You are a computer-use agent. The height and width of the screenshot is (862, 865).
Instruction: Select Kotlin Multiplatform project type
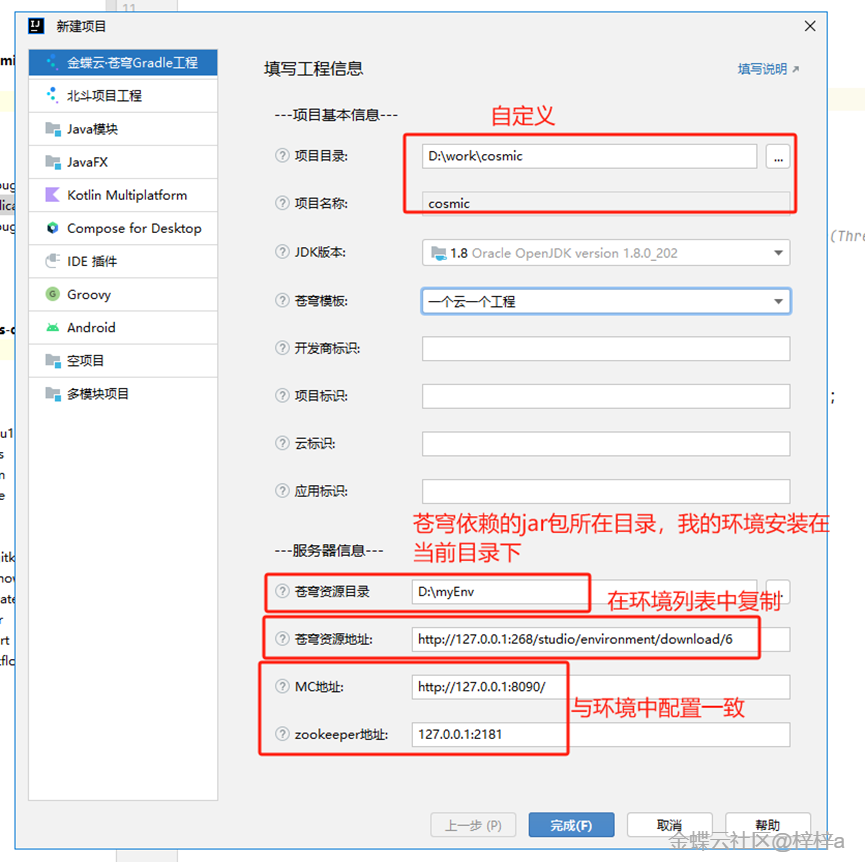(x=123, y=195)
